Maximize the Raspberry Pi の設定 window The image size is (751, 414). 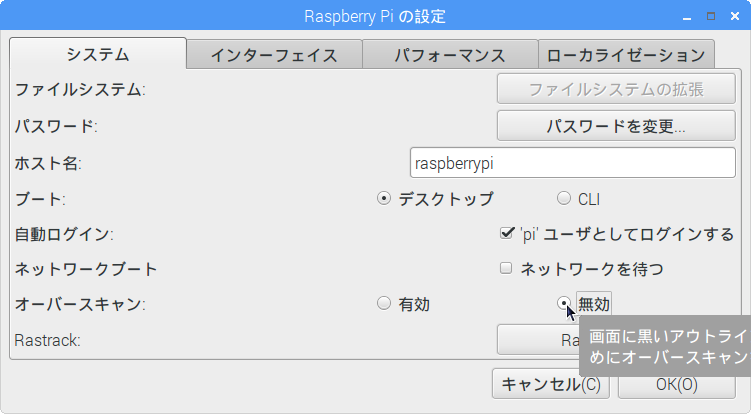711,16
